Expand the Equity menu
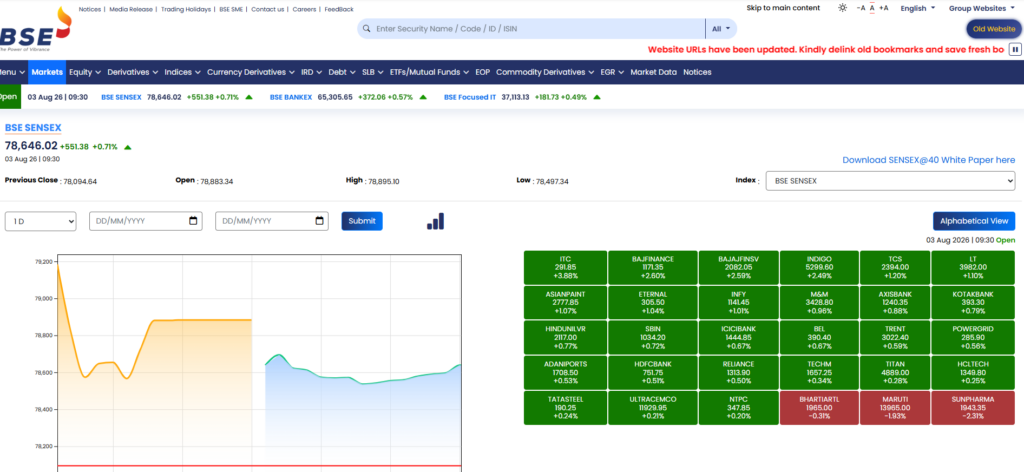The height and width of the screenshot is (472, 1024). (x=85, y=72)
